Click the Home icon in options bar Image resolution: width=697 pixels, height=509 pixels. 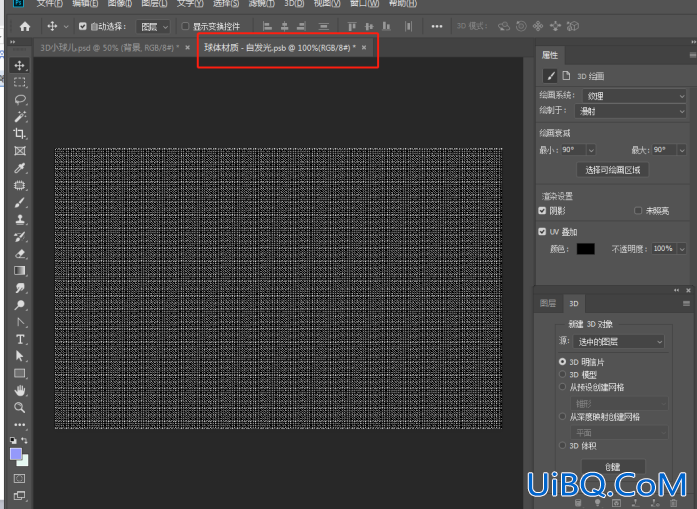pyautogui.click(x=25, y=27)
